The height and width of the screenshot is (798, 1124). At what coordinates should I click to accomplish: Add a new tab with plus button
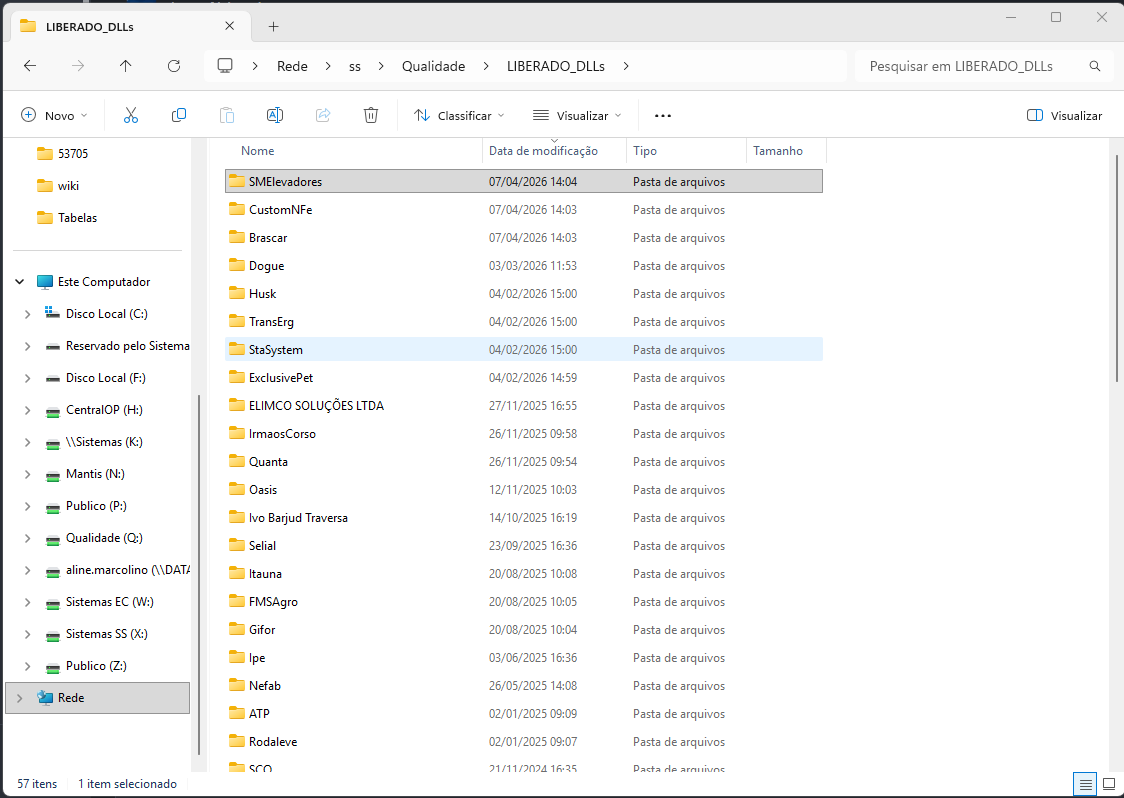click(273, 26)
